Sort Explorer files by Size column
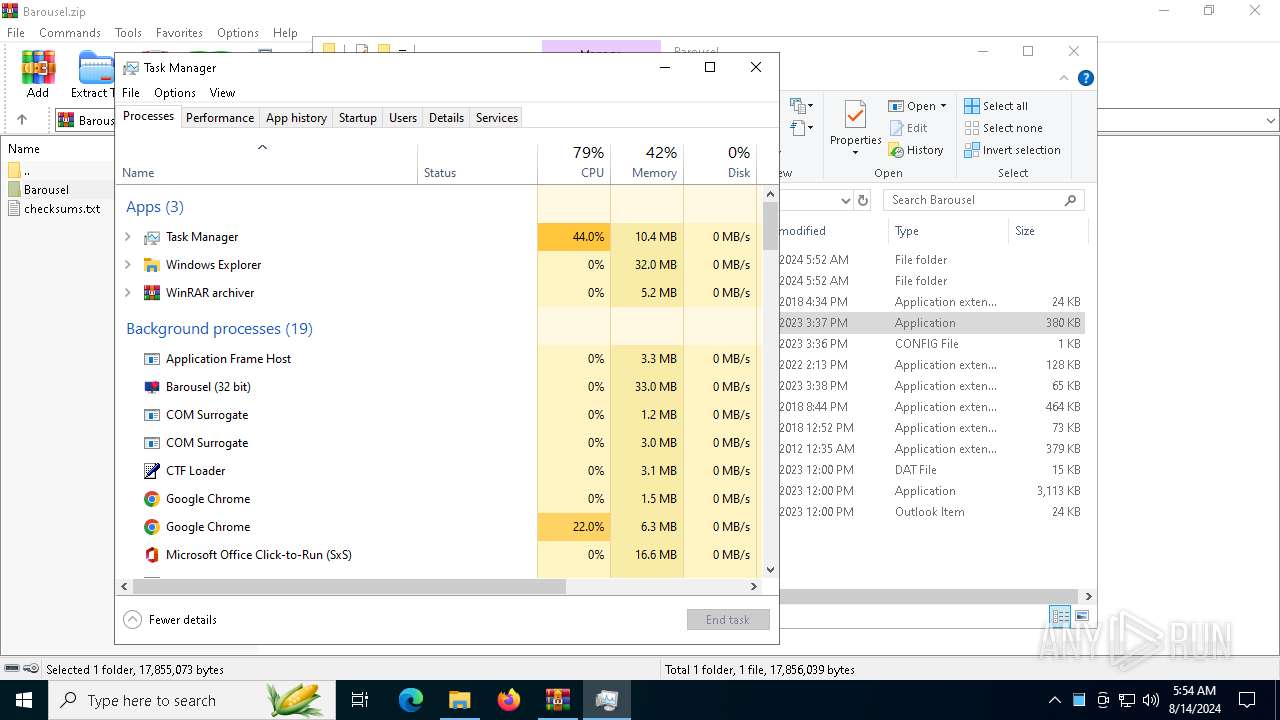 tap(1048, 231)
